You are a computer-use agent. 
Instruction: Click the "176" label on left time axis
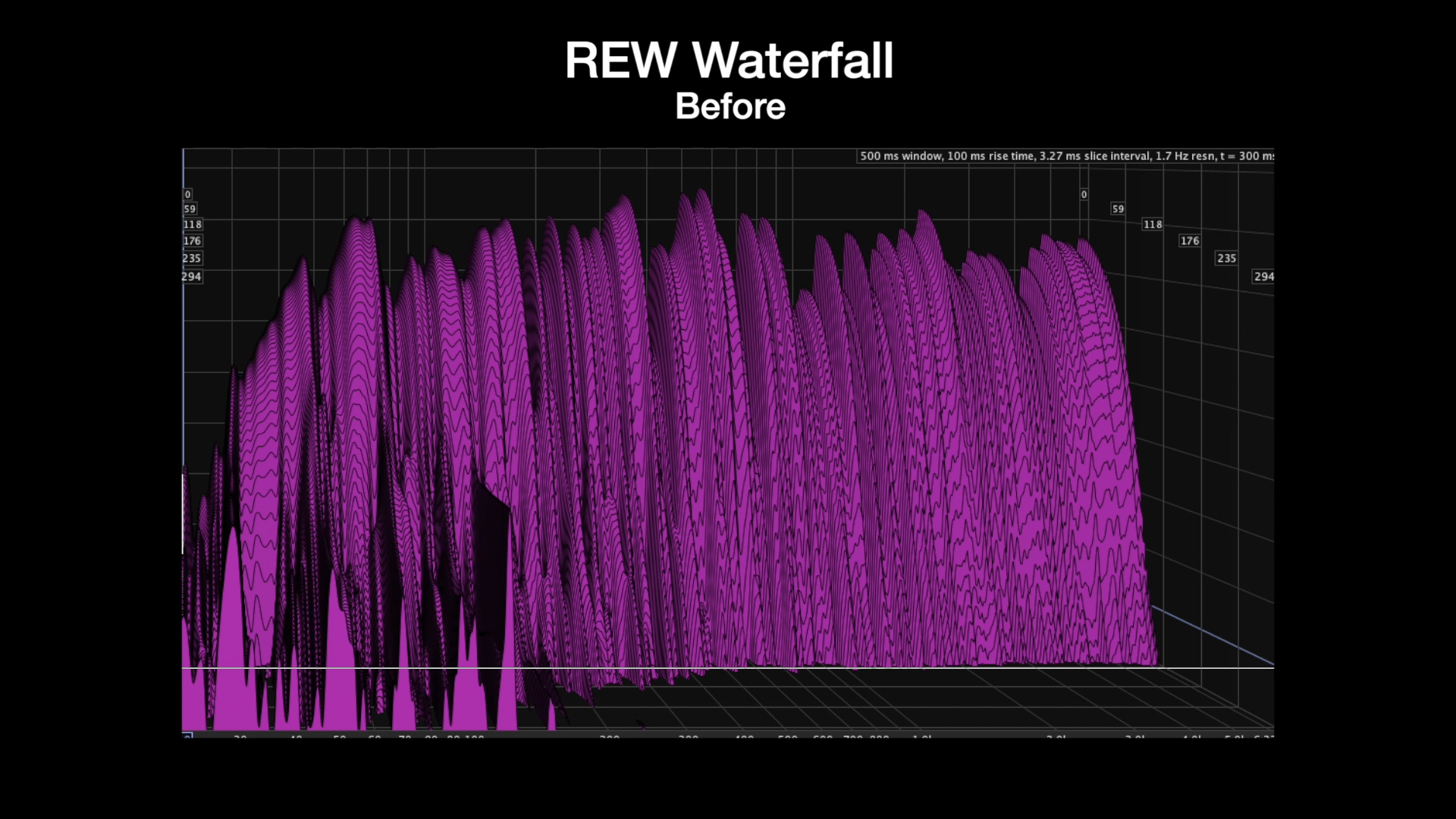point(192,241)
